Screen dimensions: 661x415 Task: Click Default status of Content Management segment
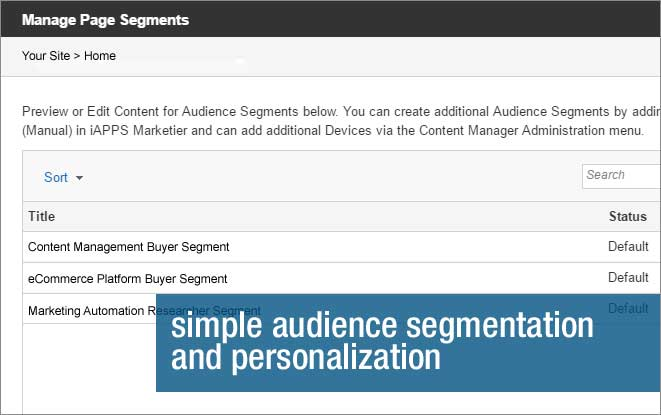click(628, 246)
